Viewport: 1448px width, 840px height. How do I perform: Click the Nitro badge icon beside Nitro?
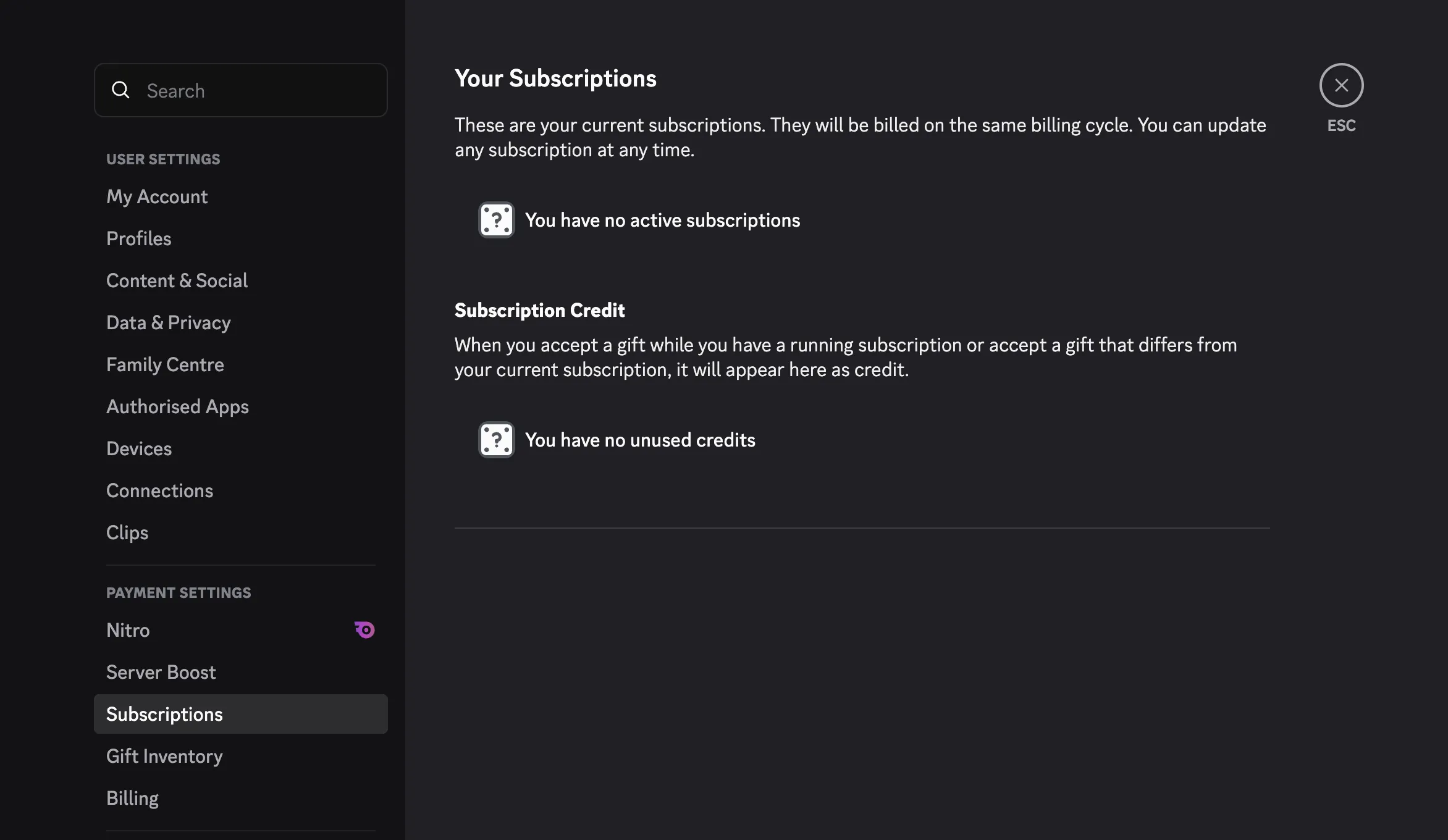(x=364, y=629)
